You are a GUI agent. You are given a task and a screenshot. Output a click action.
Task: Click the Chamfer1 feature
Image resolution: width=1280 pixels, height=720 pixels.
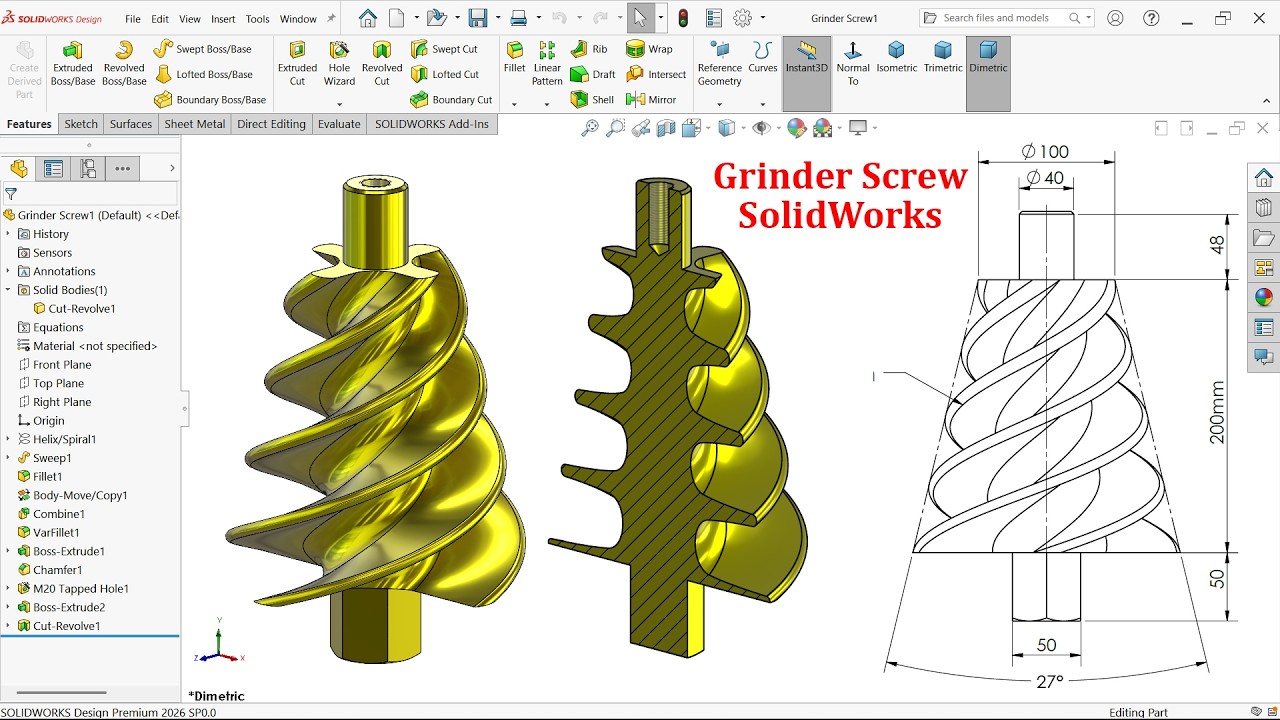tap(58, 570)
